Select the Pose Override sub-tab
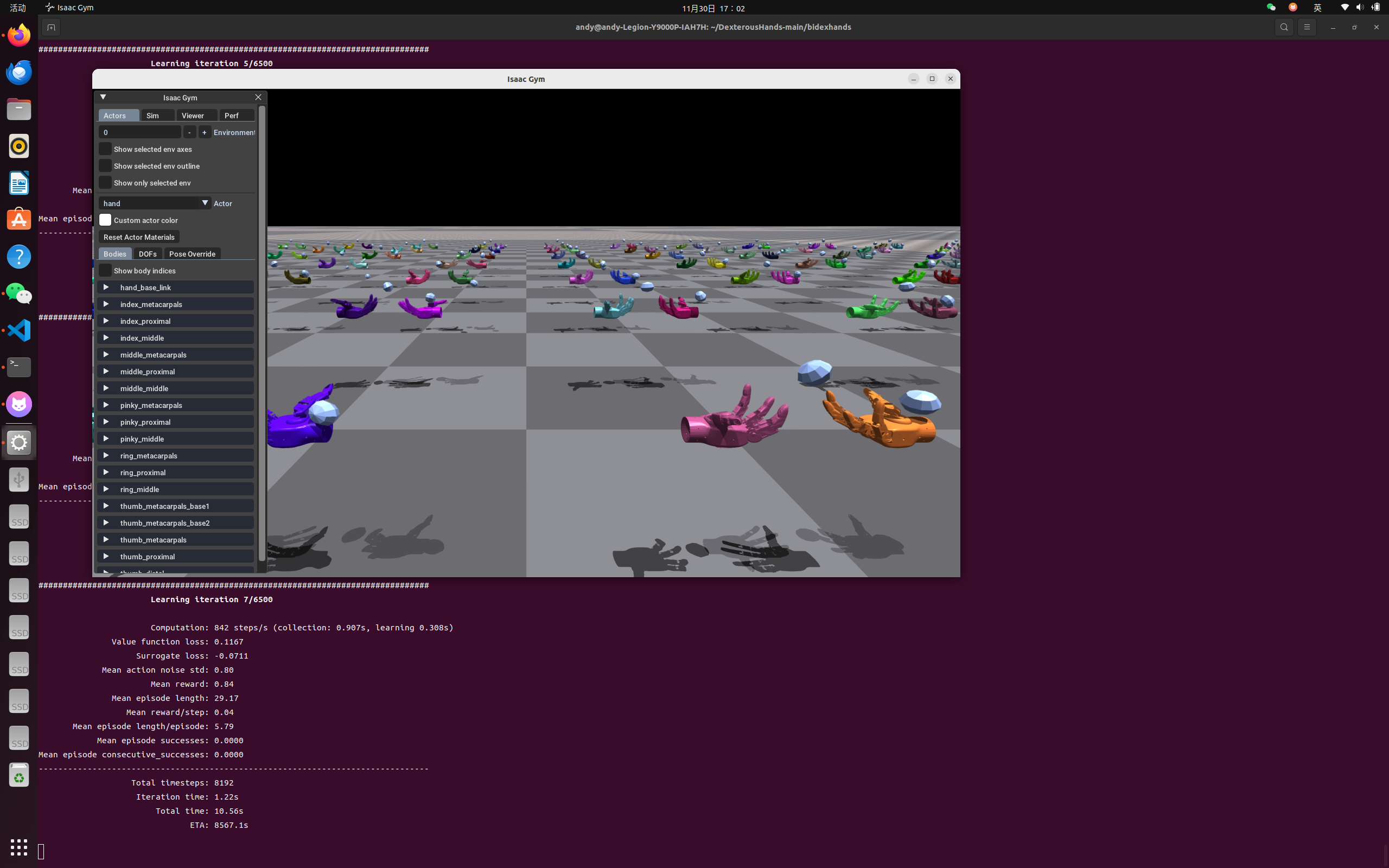 click(x=192, y=254)
